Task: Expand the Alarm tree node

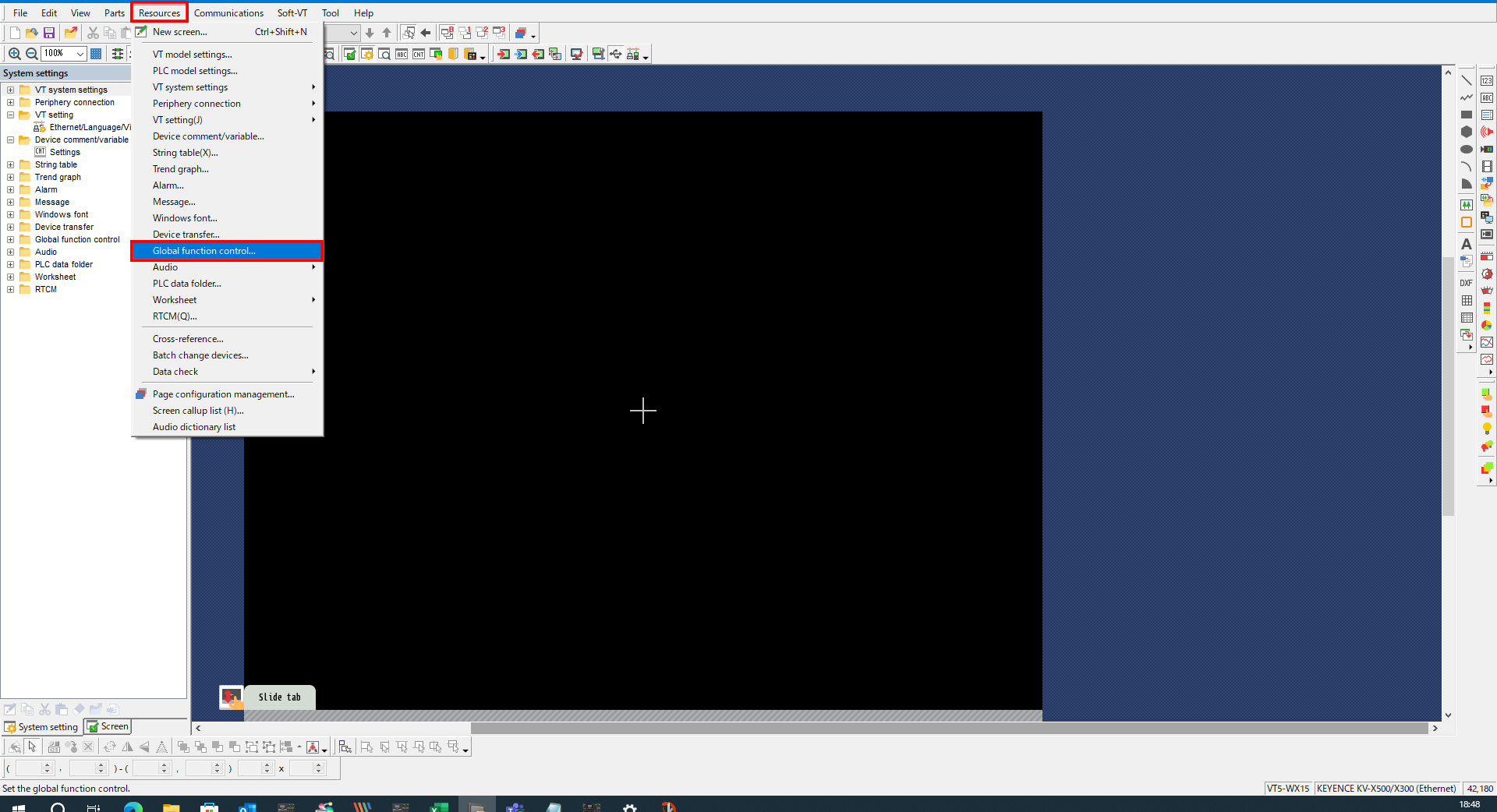Action: (x=11, y=189)
